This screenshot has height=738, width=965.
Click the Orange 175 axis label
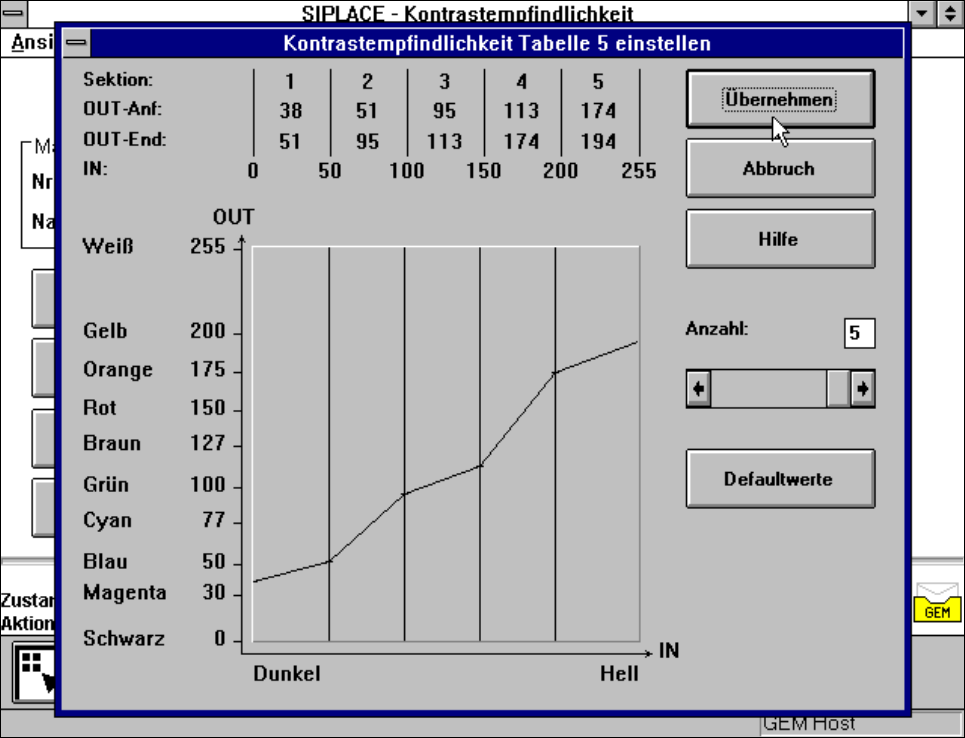[154, 369]
